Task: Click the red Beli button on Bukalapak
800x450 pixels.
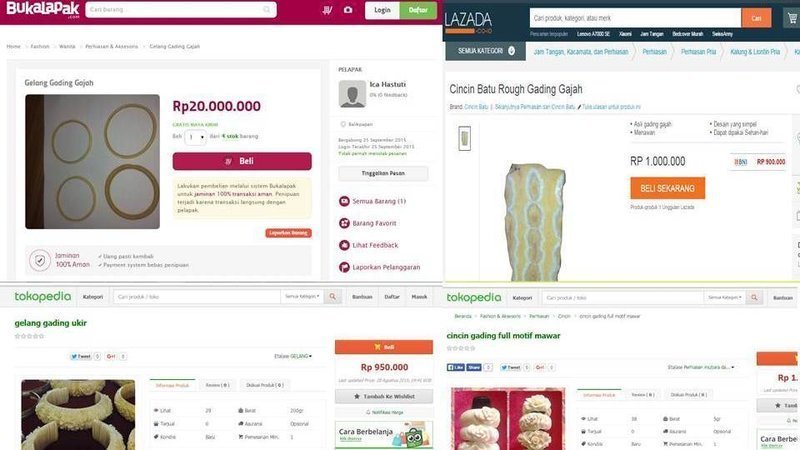Action: click(x=242, y=161)
